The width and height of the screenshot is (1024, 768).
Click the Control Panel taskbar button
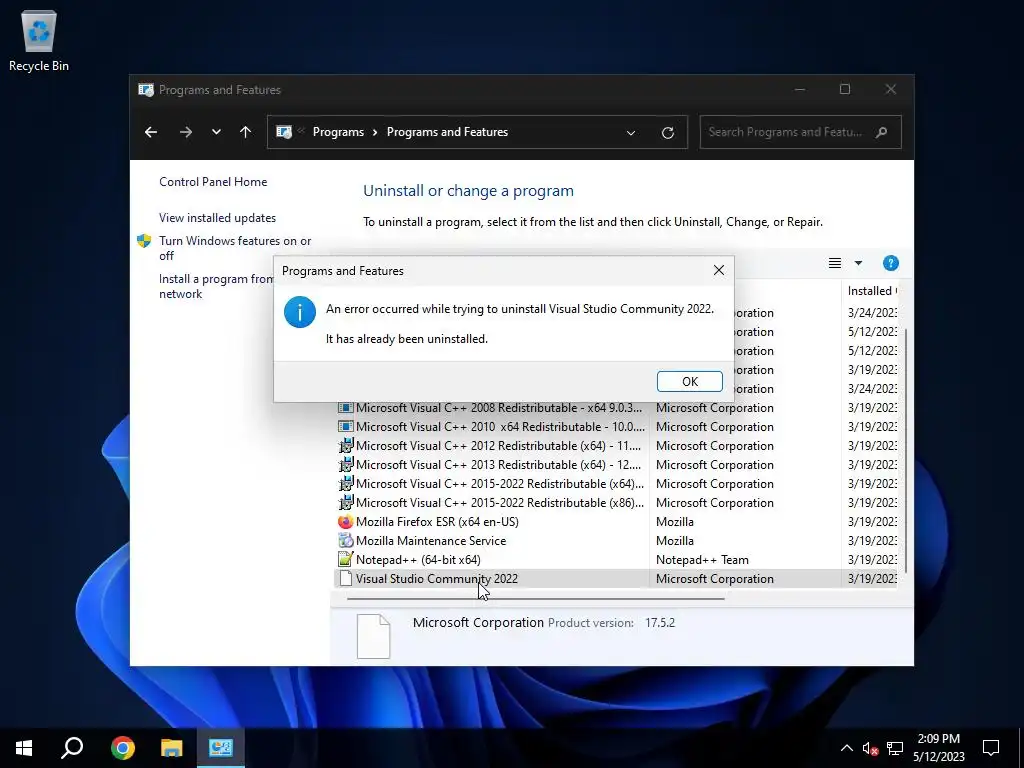click(x=221, y=748)
